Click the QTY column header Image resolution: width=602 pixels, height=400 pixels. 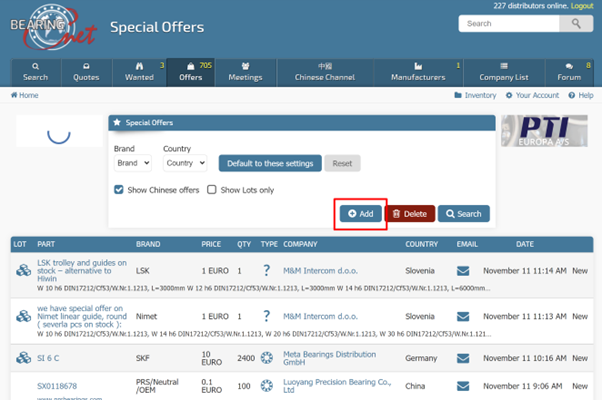[244, 244]
